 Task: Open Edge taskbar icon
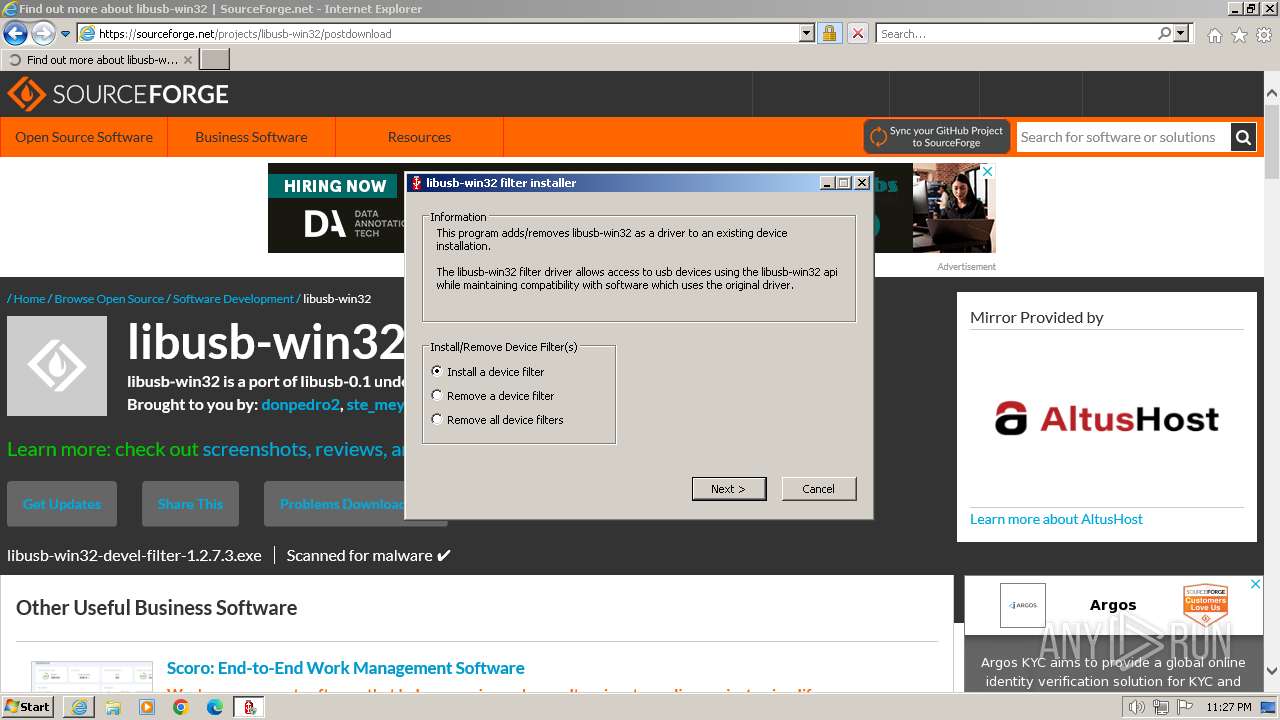coord(215,707)
